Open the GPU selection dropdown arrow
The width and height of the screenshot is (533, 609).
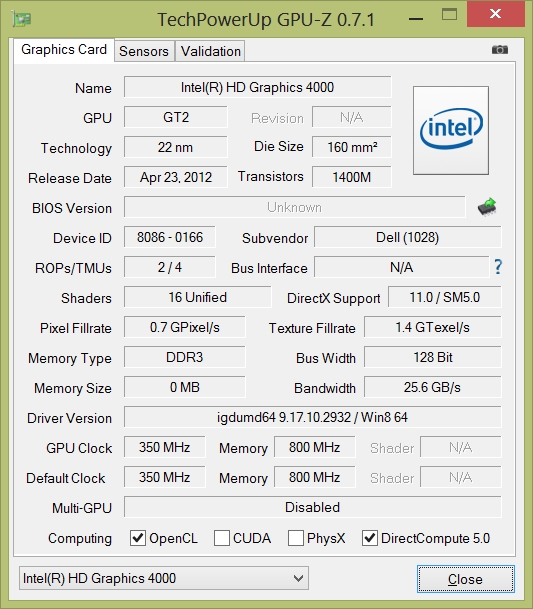pos(298,578)
